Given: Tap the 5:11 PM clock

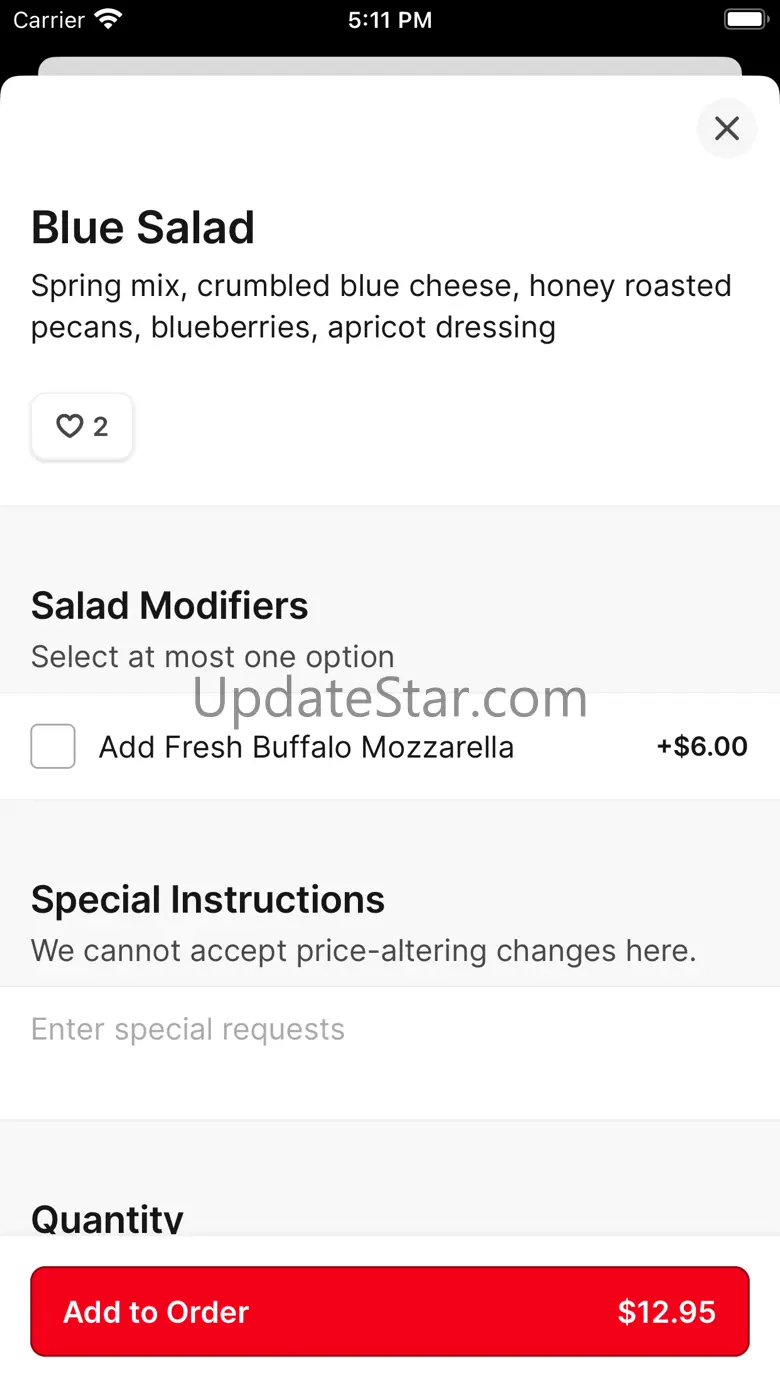Looking at the screenshot, I should 390,20.
